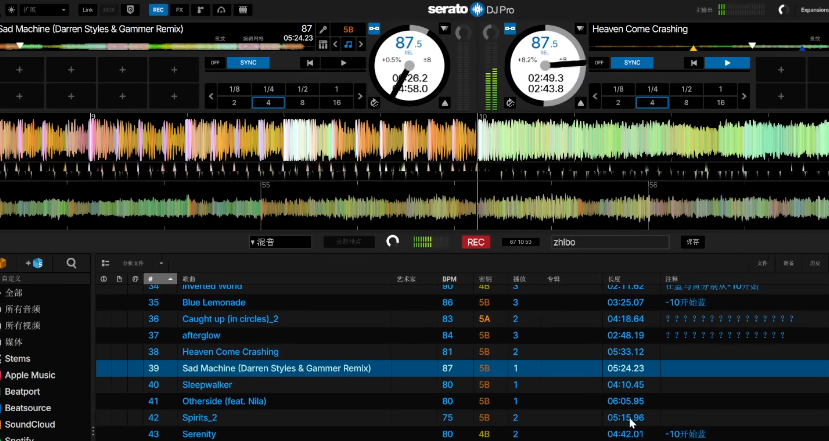Shift right deck loop sizes left arrow
829x441 pixels.
[595, 96]
